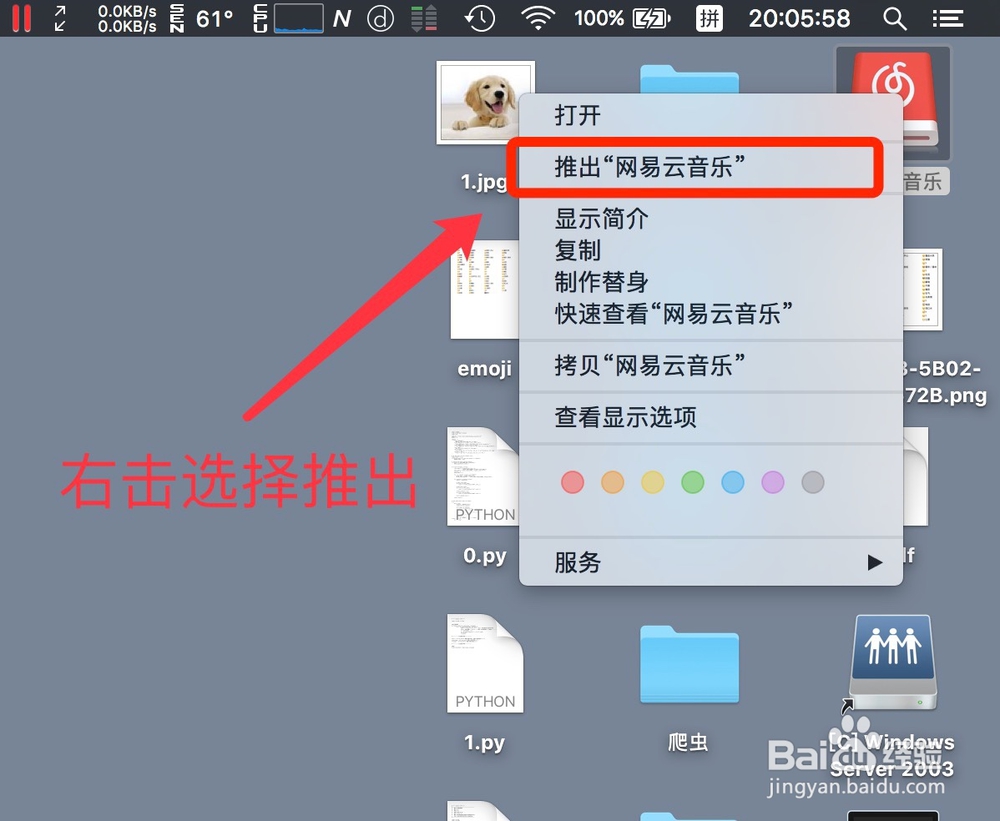Open Notification Center list icon
The height and width of the screenshot is (821, 1000).
(947, 18)
